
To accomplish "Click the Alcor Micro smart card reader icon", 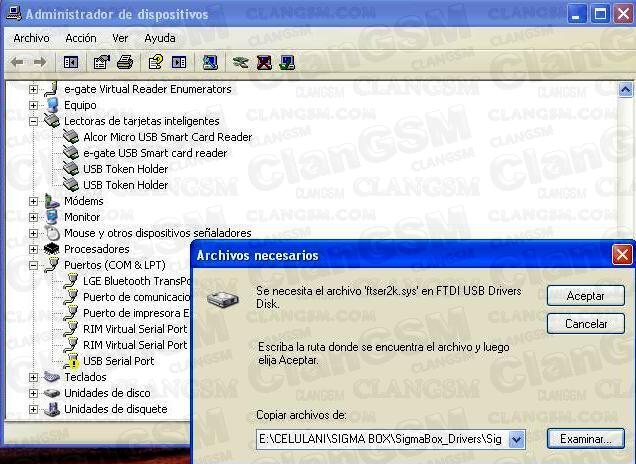I will point(71,137).
